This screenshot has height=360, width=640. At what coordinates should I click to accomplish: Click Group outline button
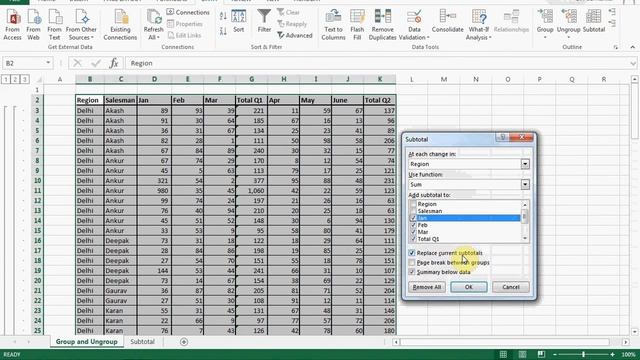click(x=545, y=24)
